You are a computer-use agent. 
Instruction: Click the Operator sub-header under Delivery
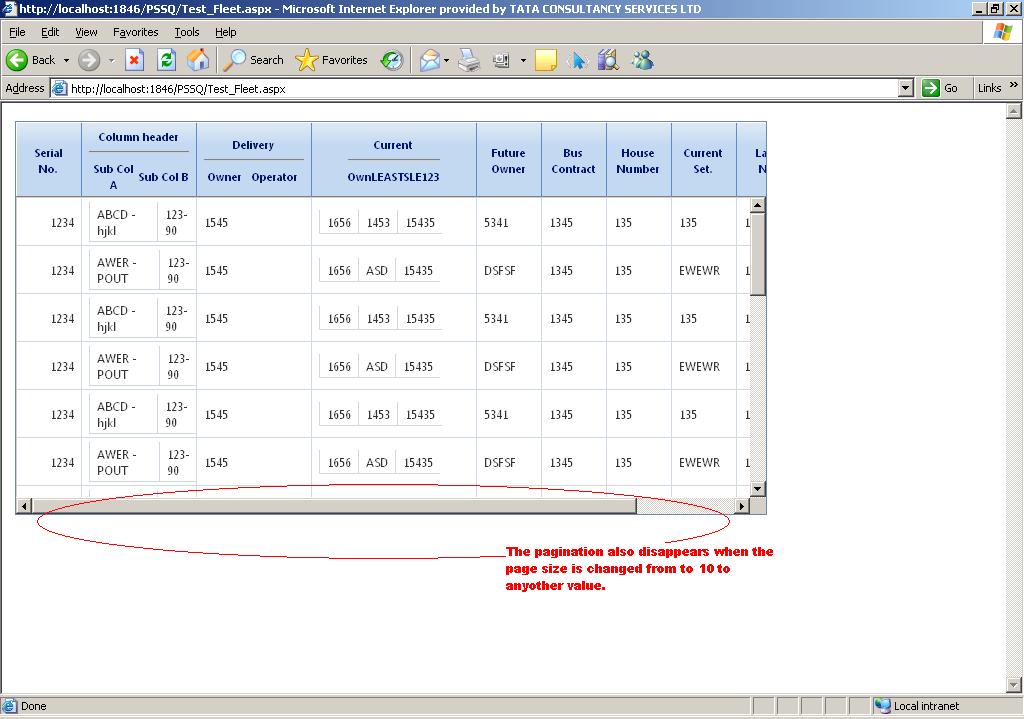pyautogui.click(x=274, y=177)
